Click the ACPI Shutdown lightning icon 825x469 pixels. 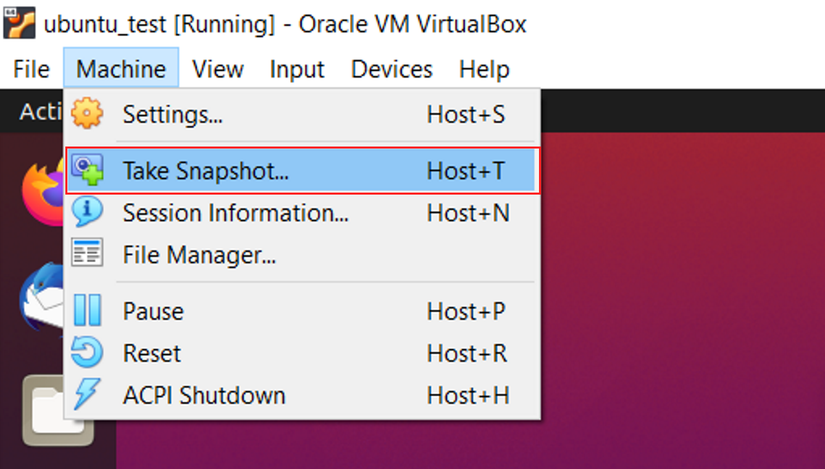(88, 395)
